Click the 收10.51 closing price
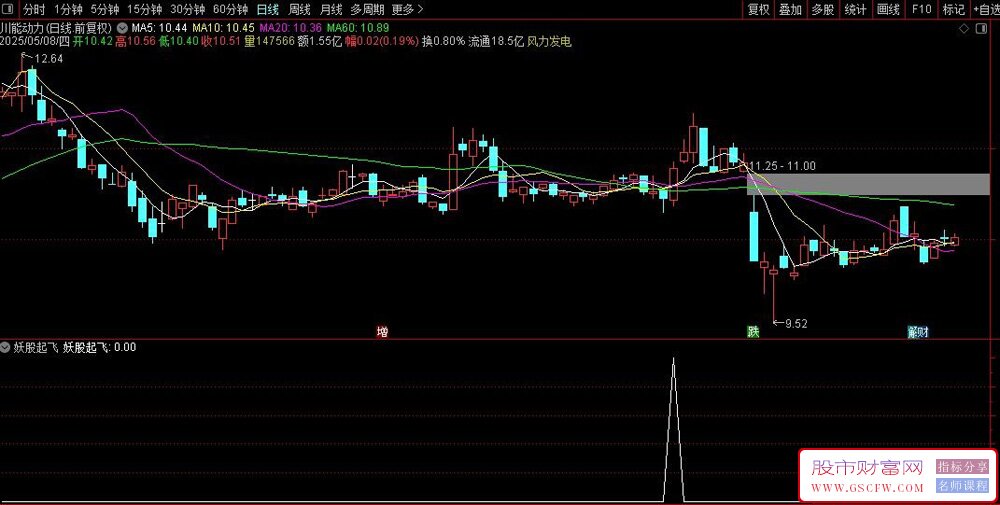Screen dimensions: 1000x505 tap(221, 41)
